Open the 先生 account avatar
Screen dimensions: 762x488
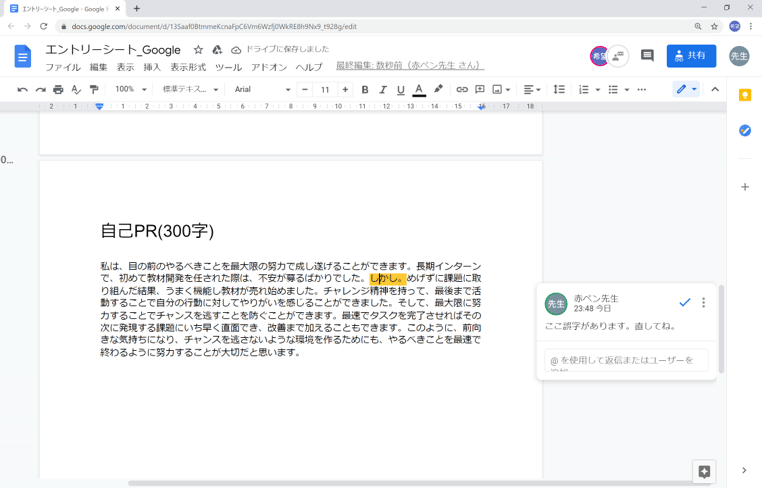[739, 56]
